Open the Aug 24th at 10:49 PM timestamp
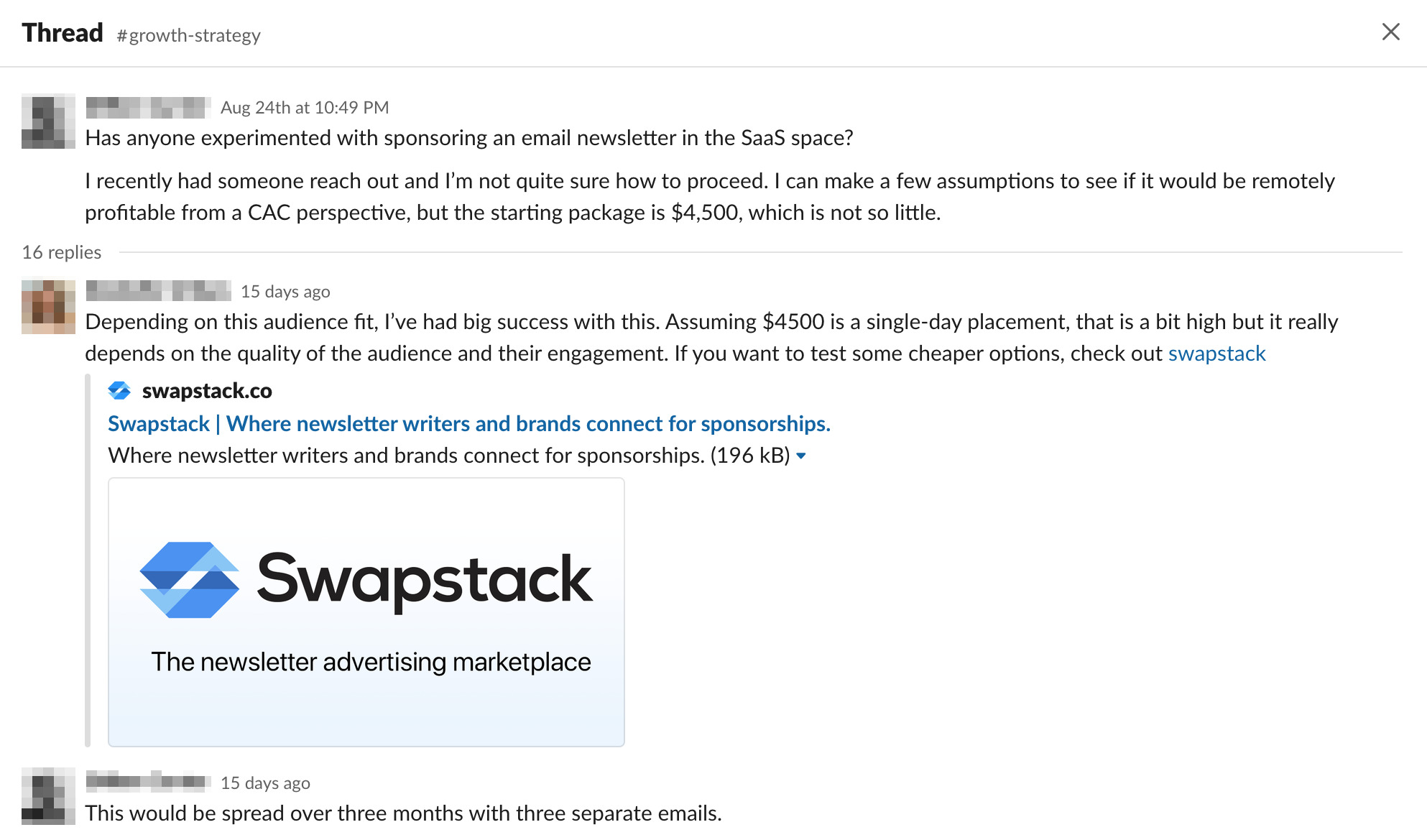Viewport: 1427px width, 840px height. click(304, 108)
